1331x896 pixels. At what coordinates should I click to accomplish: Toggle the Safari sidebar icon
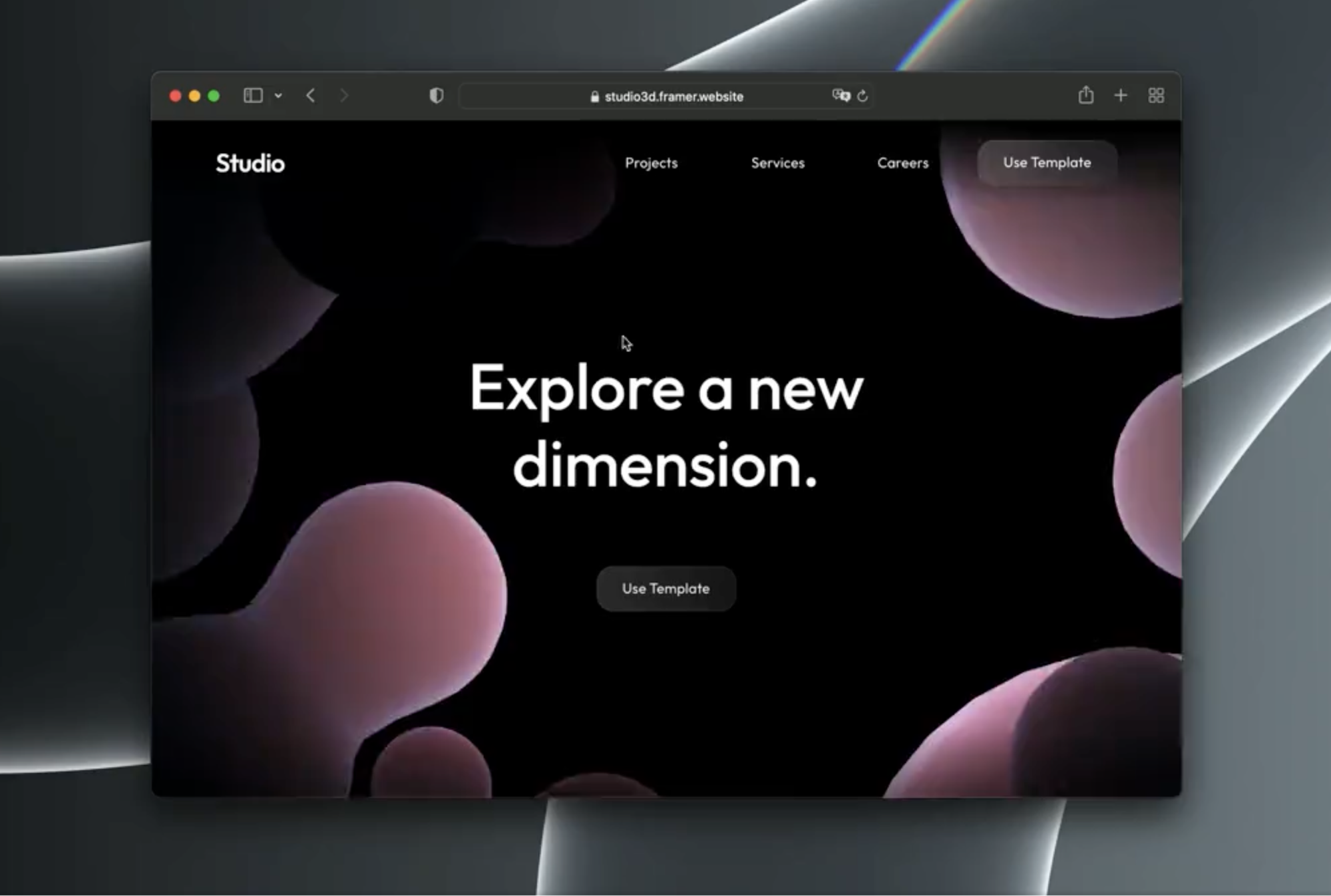tap(253, 96)
